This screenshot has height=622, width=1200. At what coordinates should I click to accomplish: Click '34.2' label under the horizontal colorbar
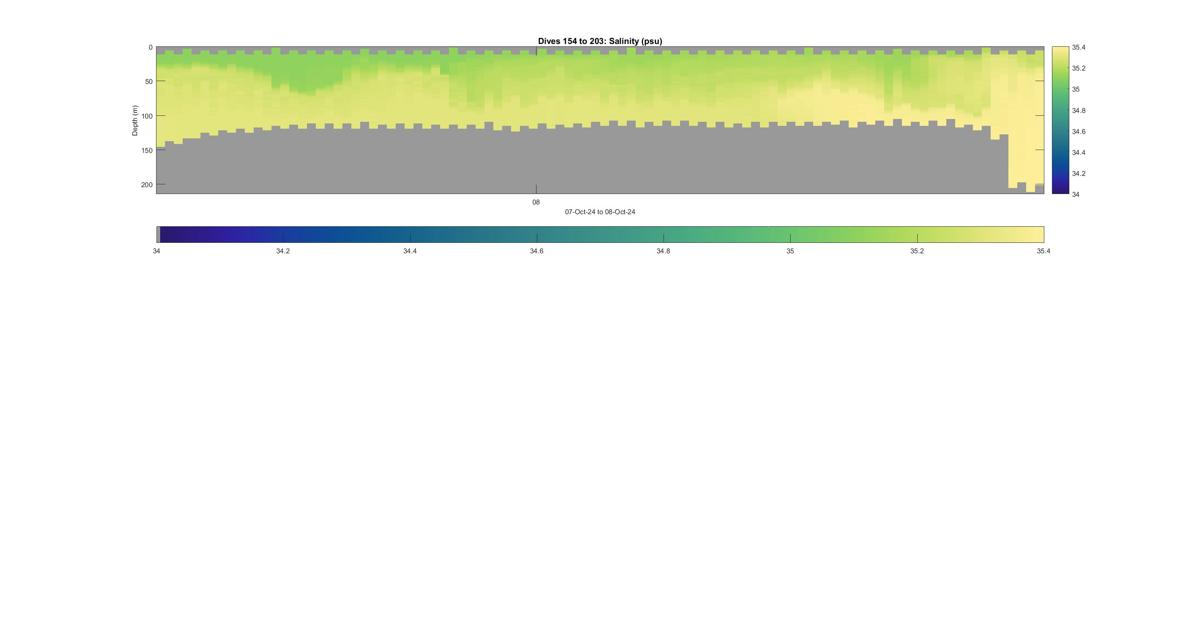coord(283,251)
